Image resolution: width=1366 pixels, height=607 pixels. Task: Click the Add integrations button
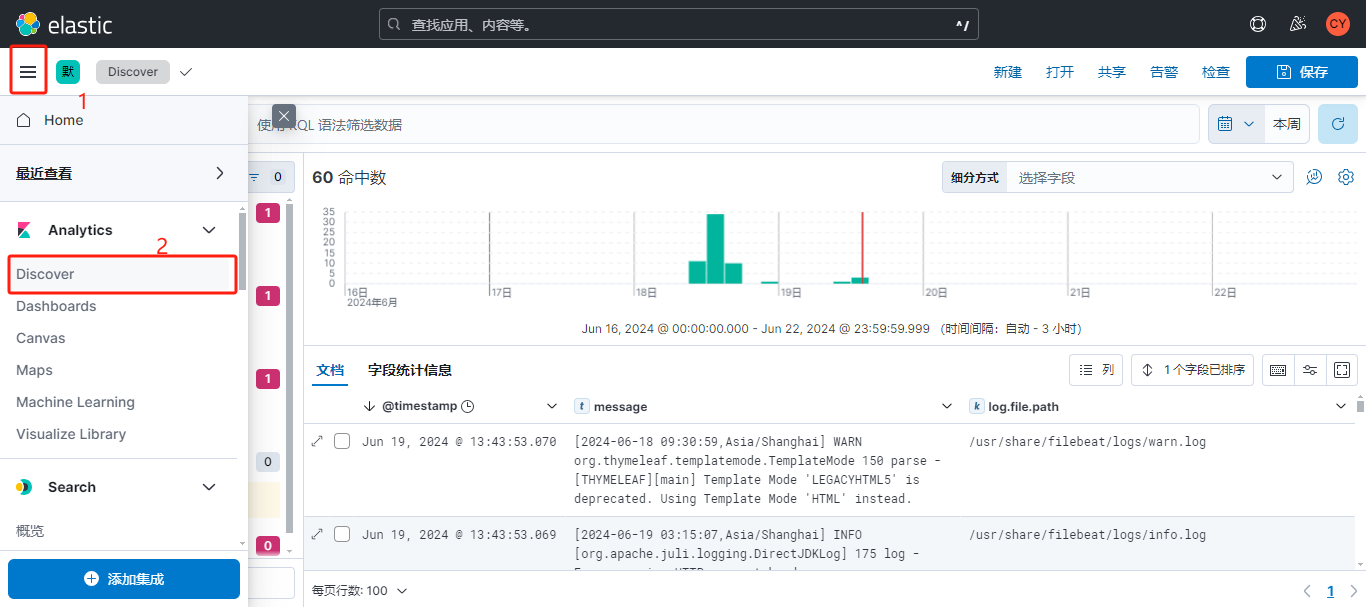point(124,579)
